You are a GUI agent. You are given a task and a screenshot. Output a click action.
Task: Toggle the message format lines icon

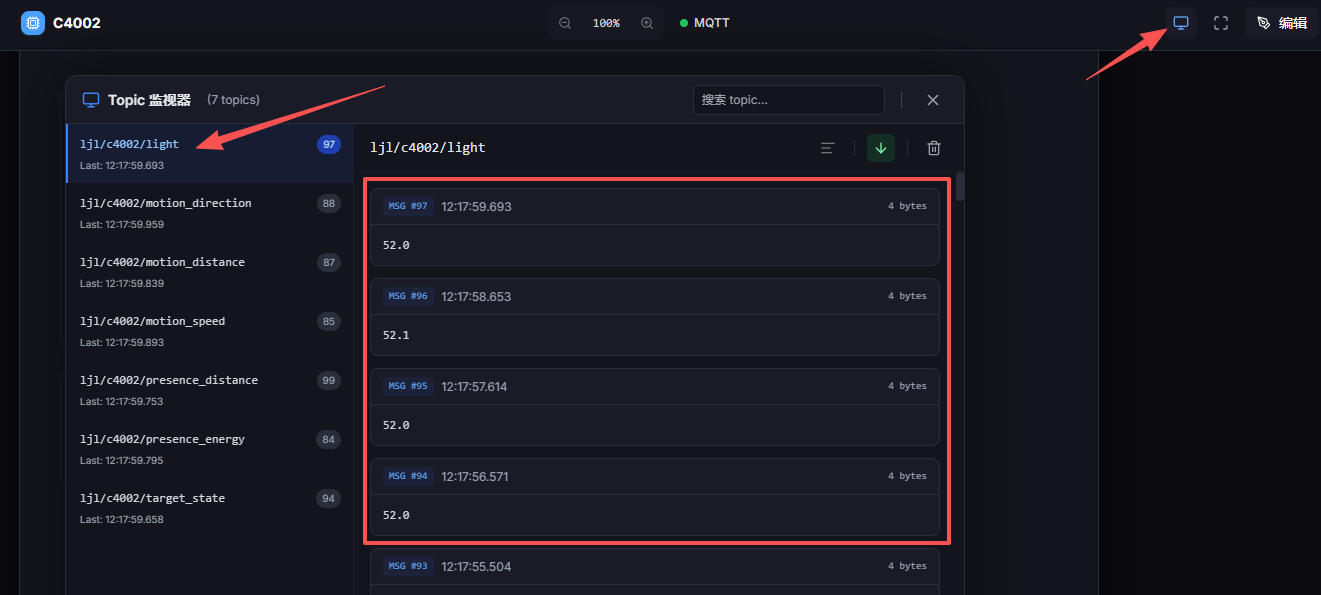pos(827,148)
